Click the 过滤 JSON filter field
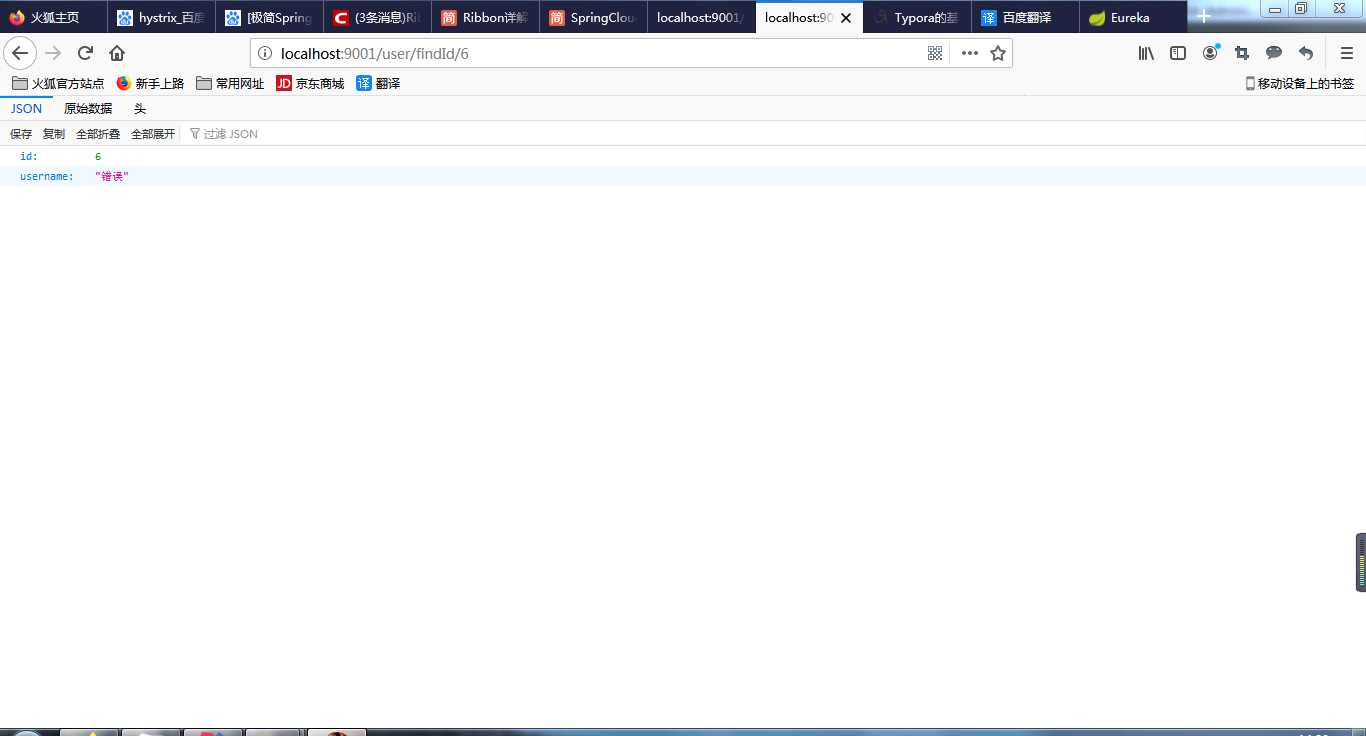1366x736 pixels. coord(230,134)
